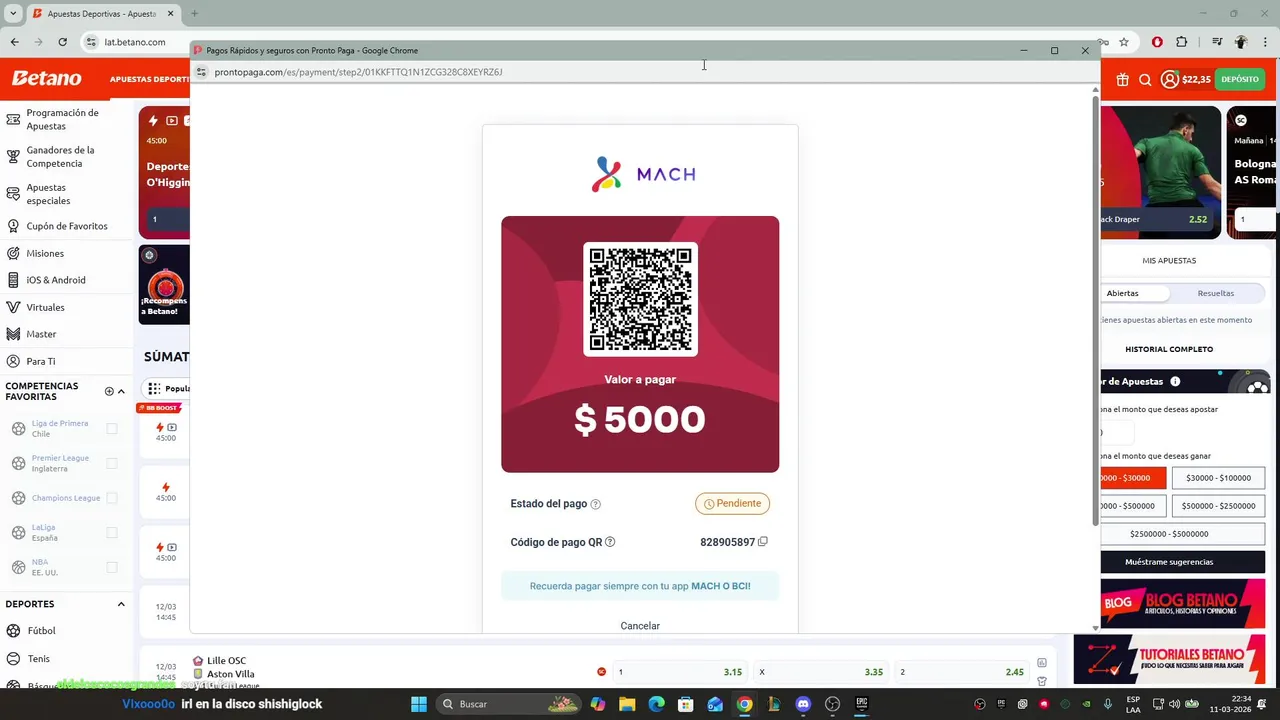
Task: Click the popup window vertical scrollbar
Action: pyautogui.click(x=1095, y=310)
